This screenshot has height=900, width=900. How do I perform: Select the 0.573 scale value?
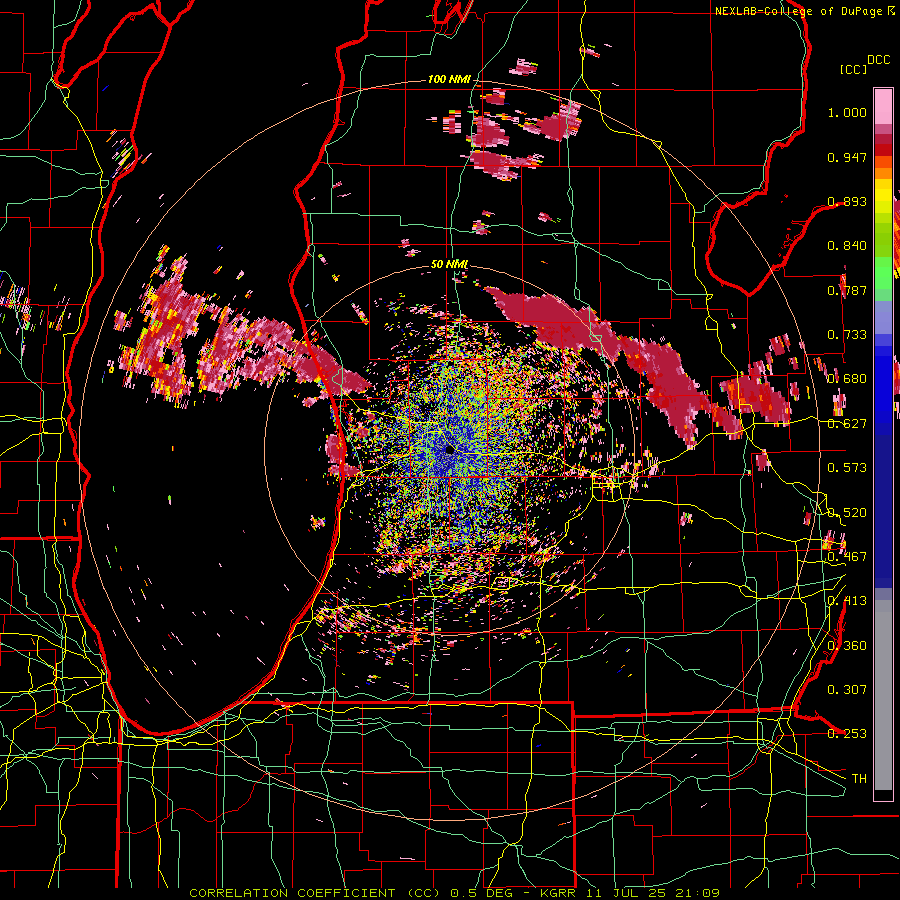pyautogui.click(x=847, y=468)
